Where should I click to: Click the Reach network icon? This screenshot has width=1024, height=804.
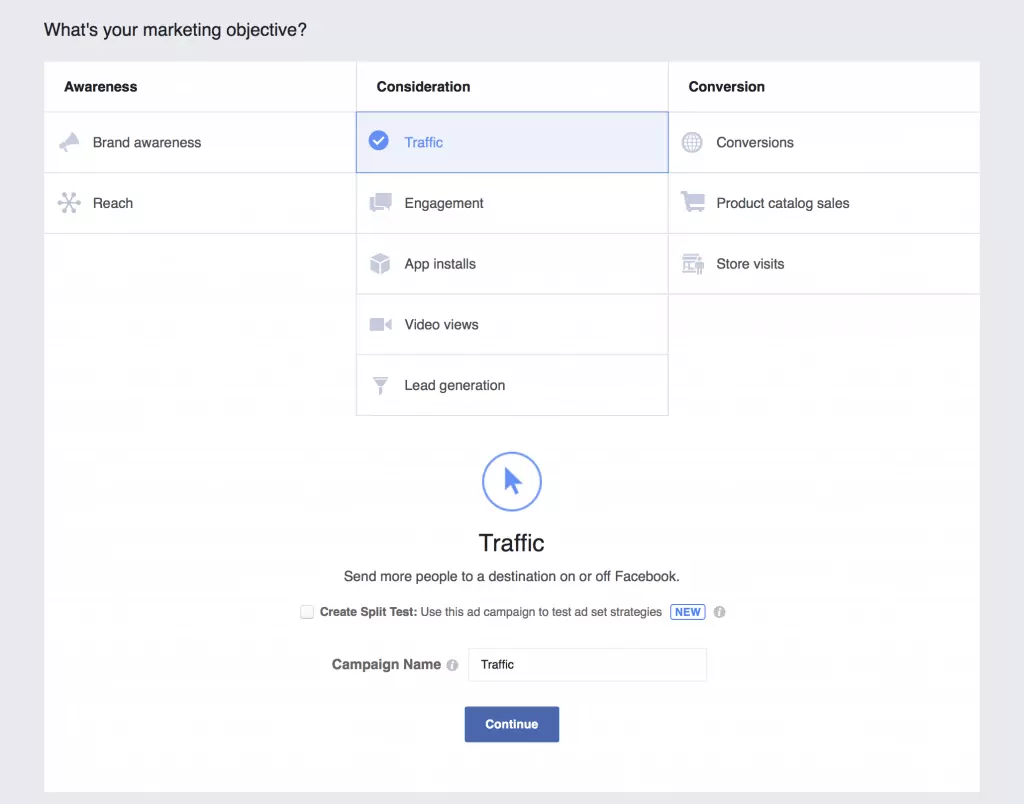coord(69,204)
